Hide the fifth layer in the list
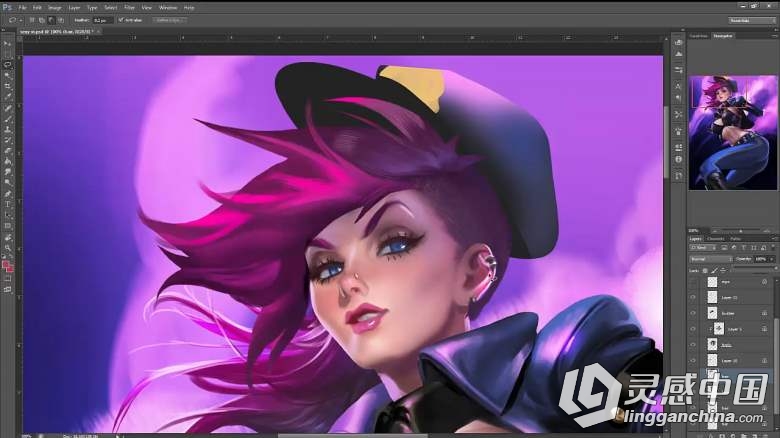 click(693, 344)
